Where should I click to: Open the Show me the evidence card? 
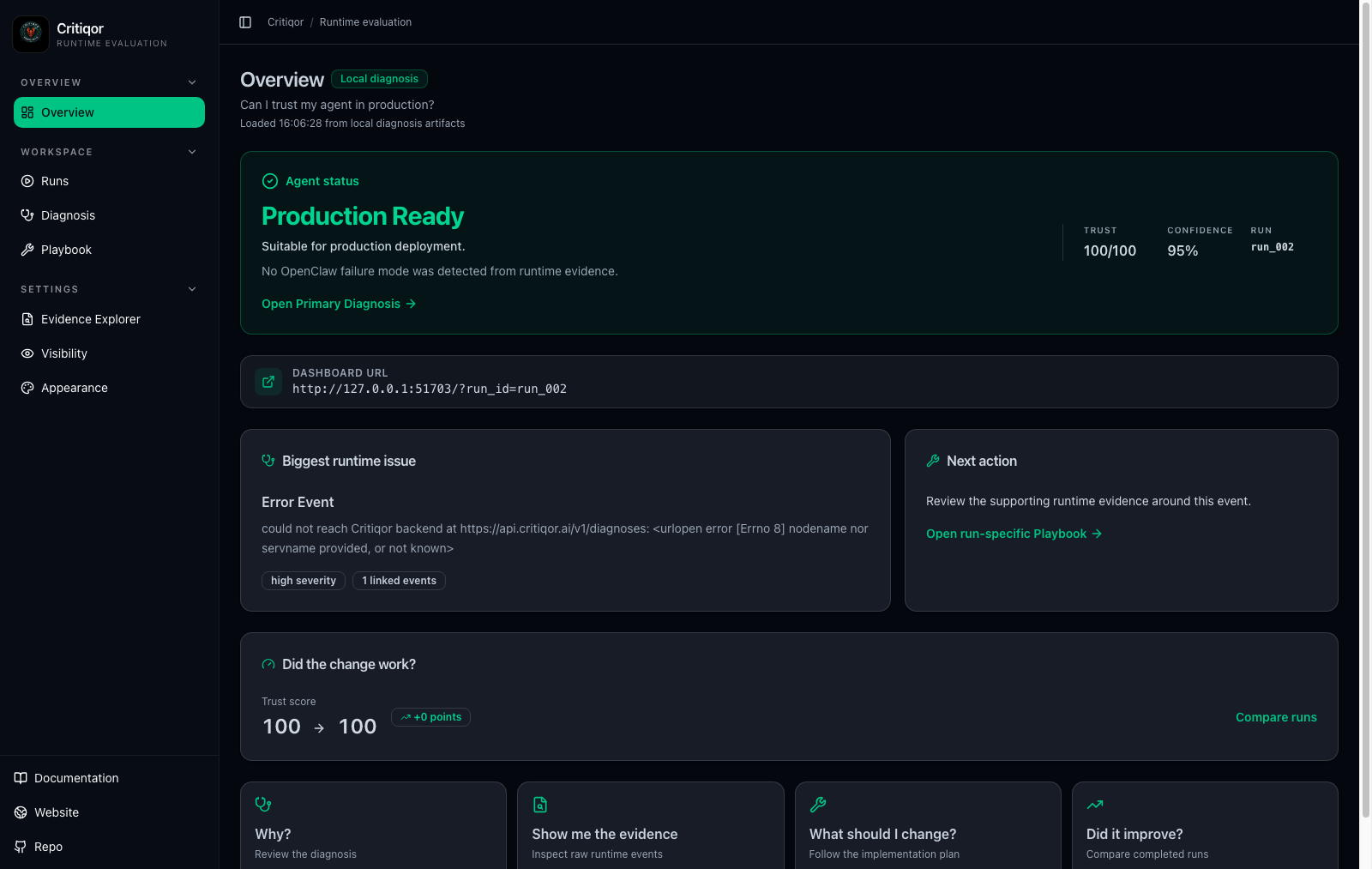[651, 825]
